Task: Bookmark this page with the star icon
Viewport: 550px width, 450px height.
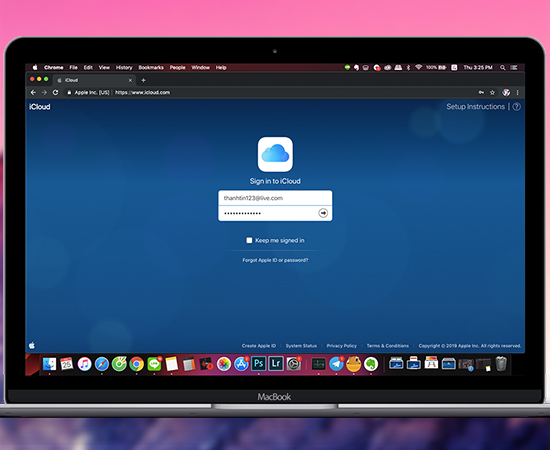Action: coord(492,92)
